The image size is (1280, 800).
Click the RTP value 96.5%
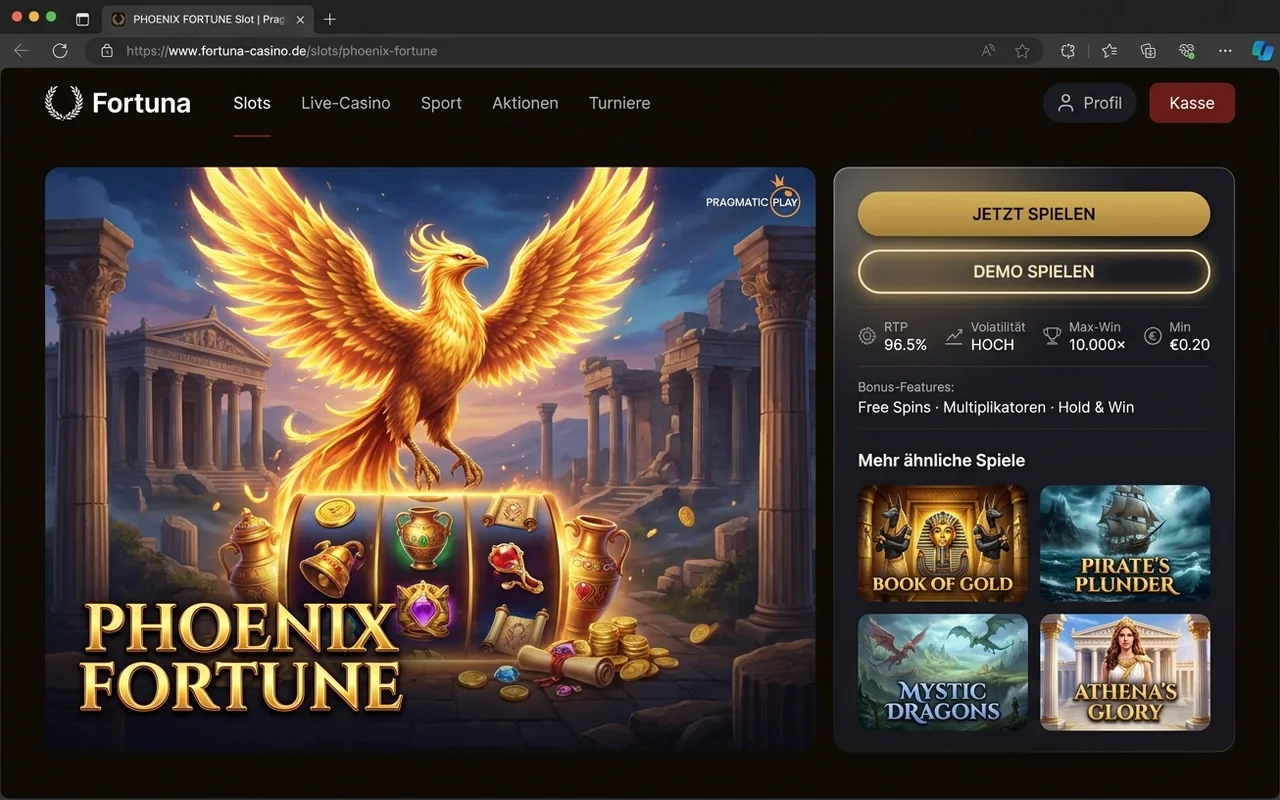[905, 345]
